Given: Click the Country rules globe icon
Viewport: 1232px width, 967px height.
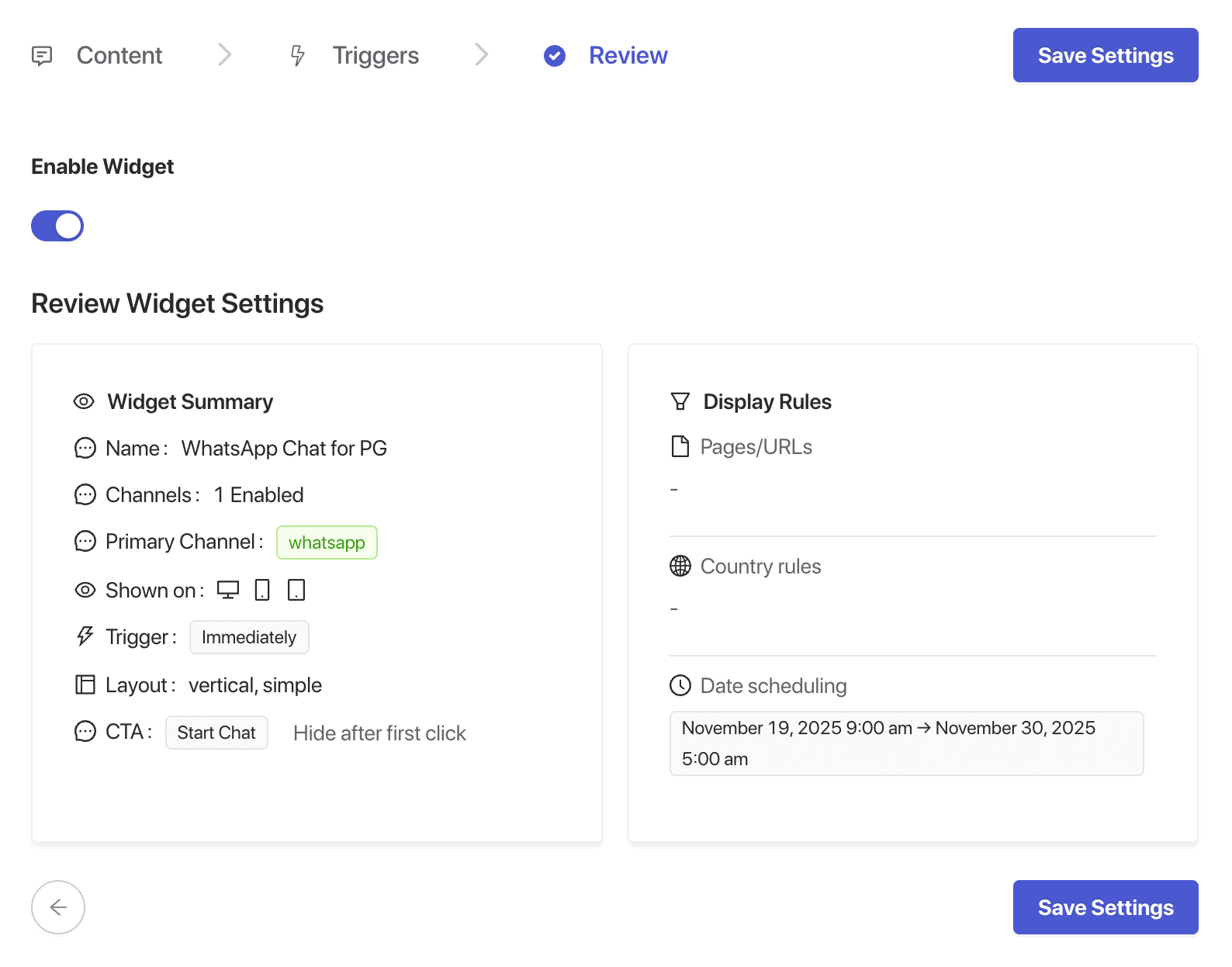Looking at the screenshot, I should click(x=680, y=566).
